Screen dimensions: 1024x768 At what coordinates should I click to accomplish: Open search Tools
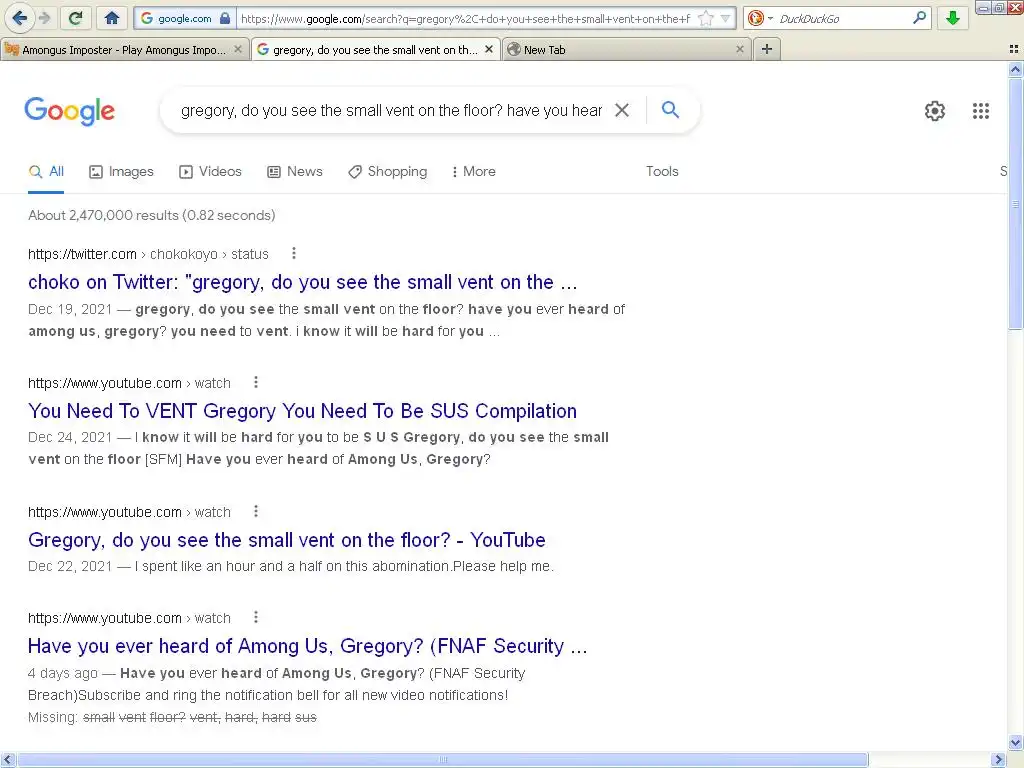coord(662,171)
